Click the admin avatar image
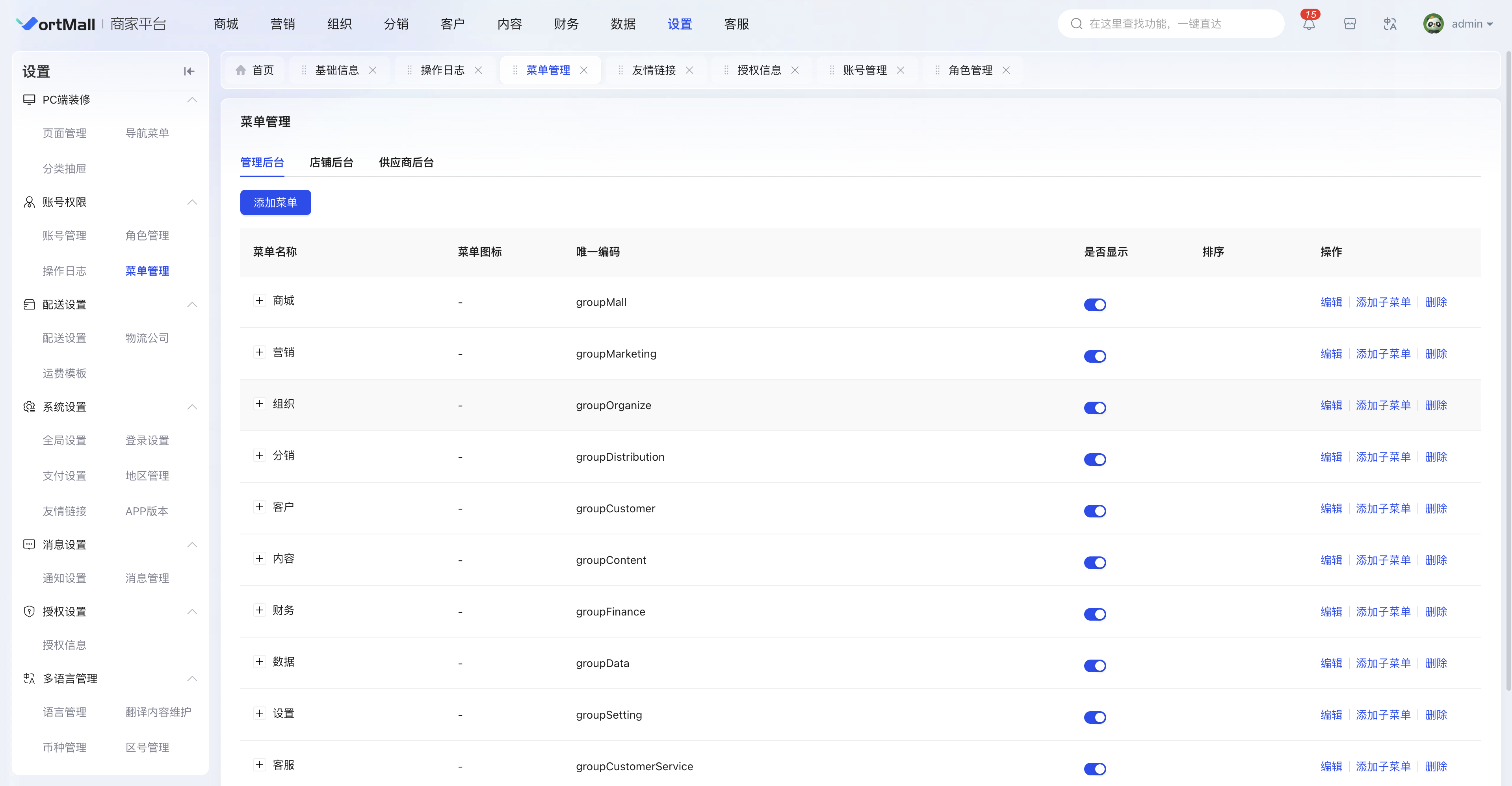The image size is (1512, 786). (x=1433, y=24)
